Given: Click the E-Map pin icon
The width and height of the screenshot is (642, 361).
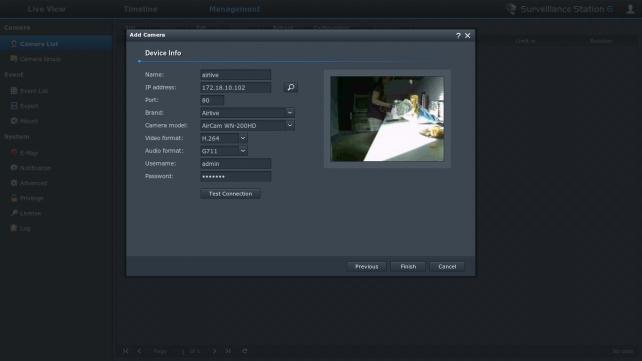Looking at the screenshot, I should [14, 153].
